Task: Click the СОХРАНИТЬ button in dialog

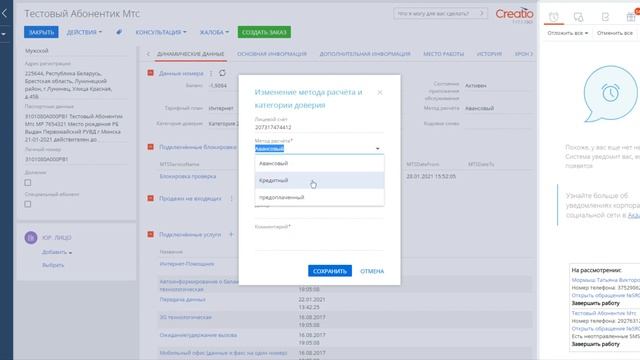Action: [x=330, y=271]
